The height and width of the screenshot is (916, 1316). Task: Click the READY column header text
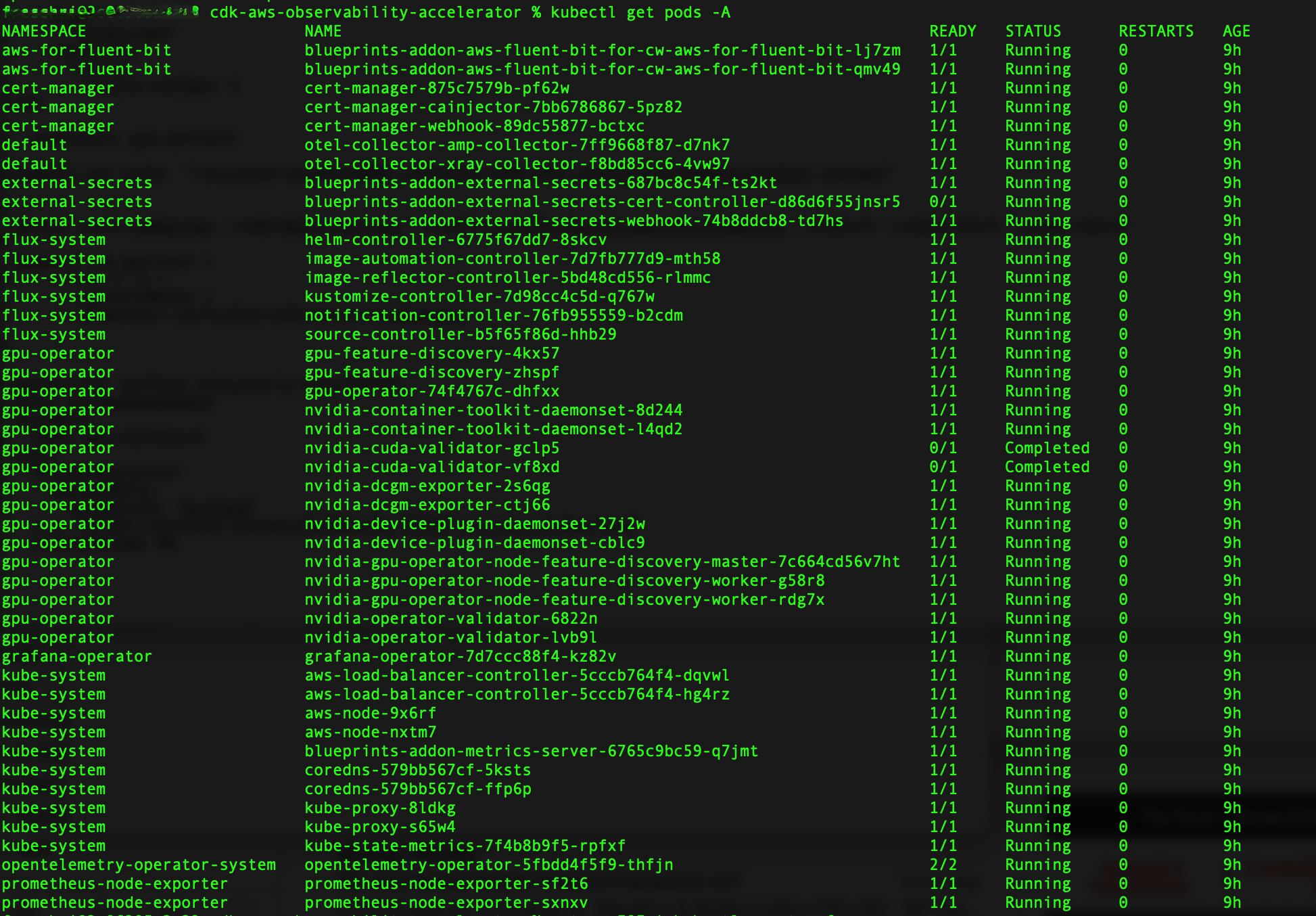click(952, 31)
